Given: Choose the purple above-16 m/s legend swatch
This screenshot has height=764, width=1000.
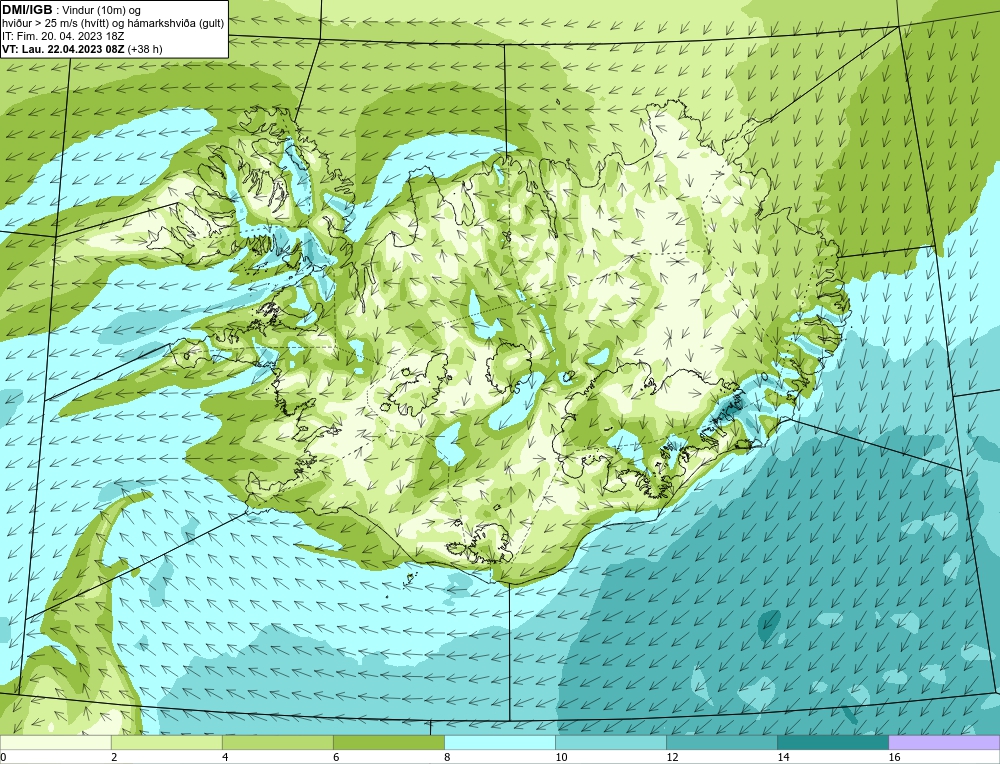Looking at the screenshot, I should coord(944,742).
